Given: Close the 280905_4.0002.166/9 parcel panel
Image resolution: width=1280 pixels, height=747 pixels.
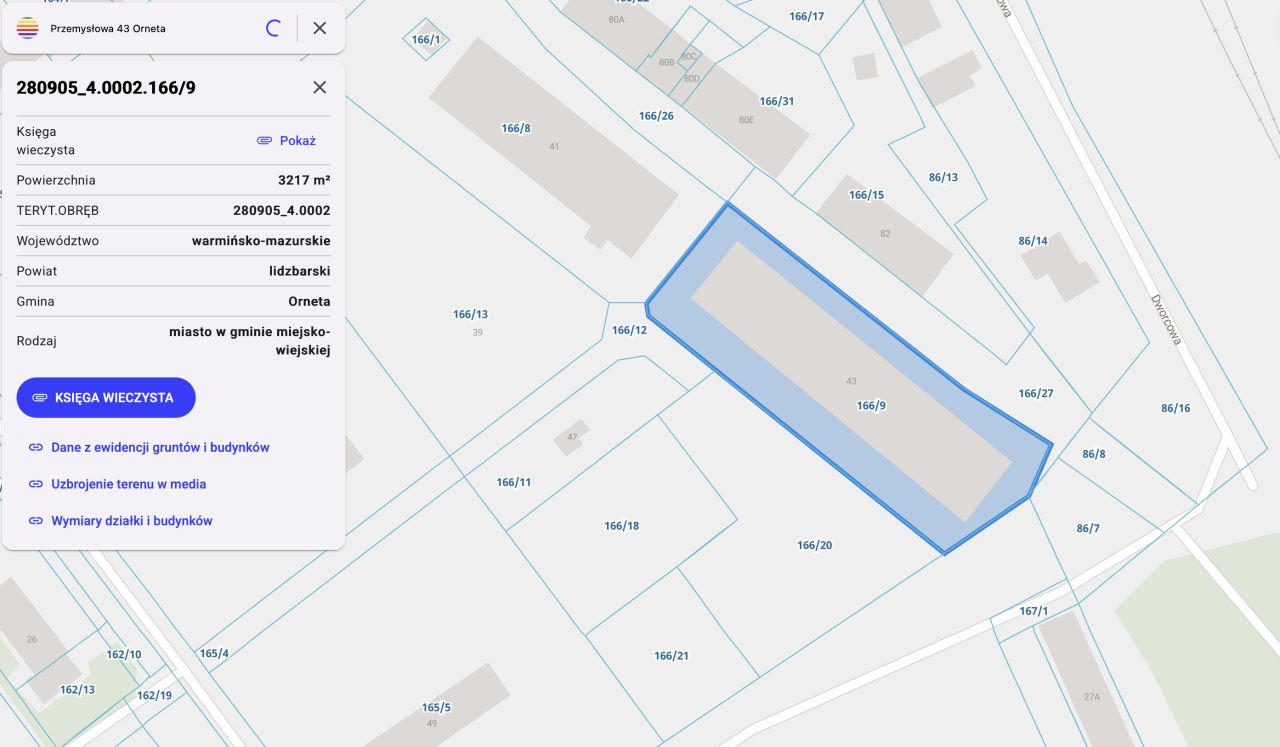Looking at the screenshot, I should coord(320,87).
